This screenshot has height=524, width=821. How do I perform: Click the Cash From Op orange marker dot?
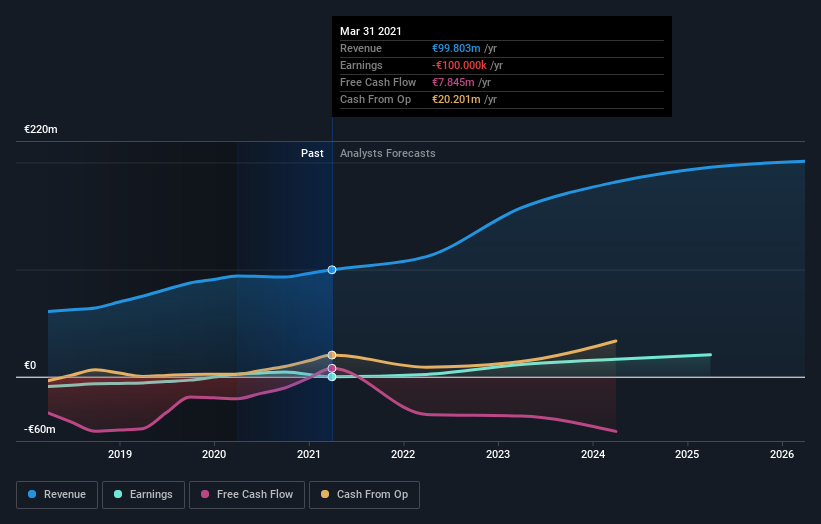pyautogui.click(x=332, y=355)
